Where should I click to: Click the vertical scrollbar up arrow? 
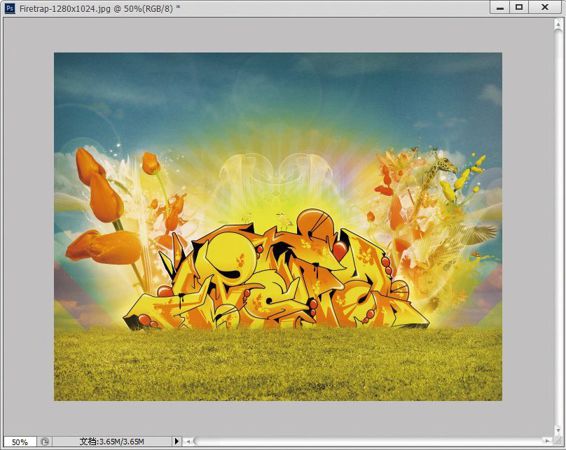coord(558,25)
